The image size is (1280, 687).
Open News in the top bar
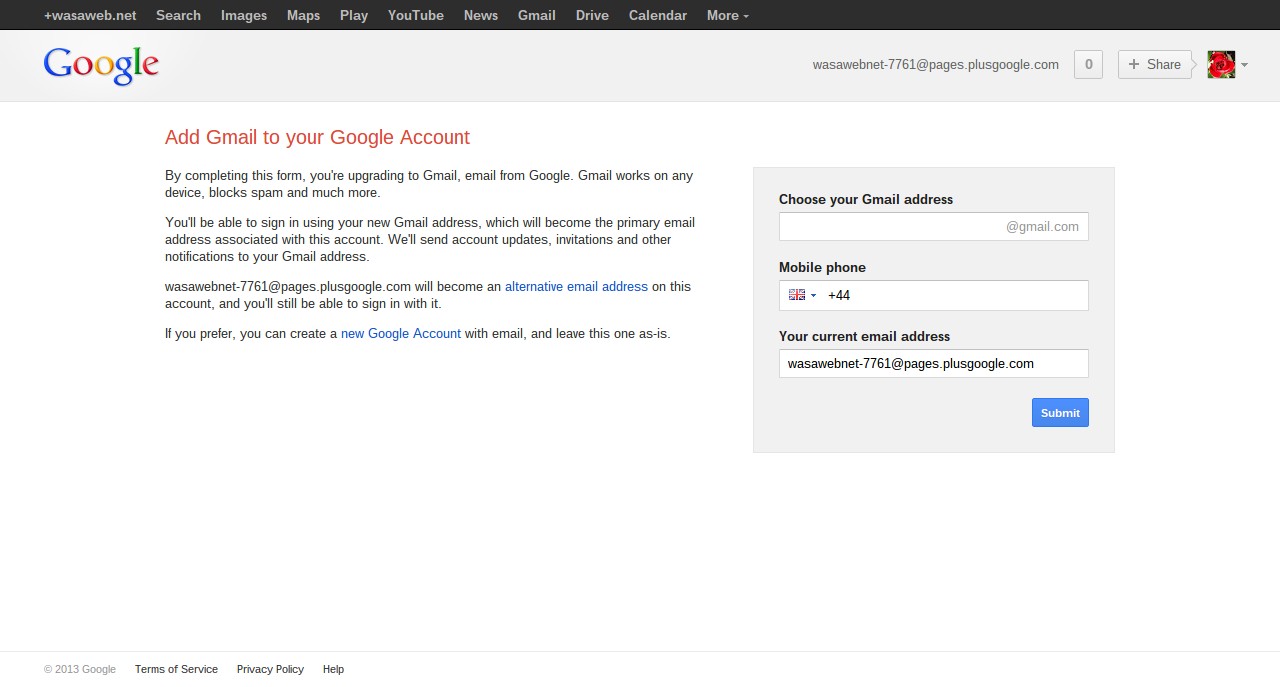coord(481,15)
